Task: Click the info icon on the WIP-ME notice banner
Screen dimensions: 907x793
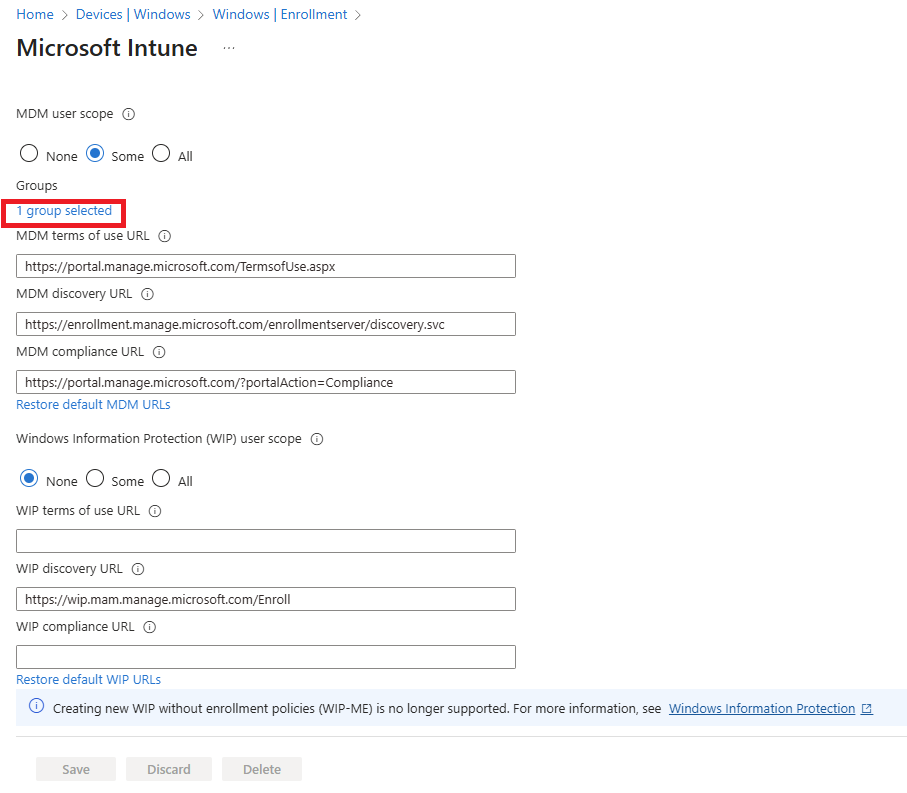Action: click(37, 708)
